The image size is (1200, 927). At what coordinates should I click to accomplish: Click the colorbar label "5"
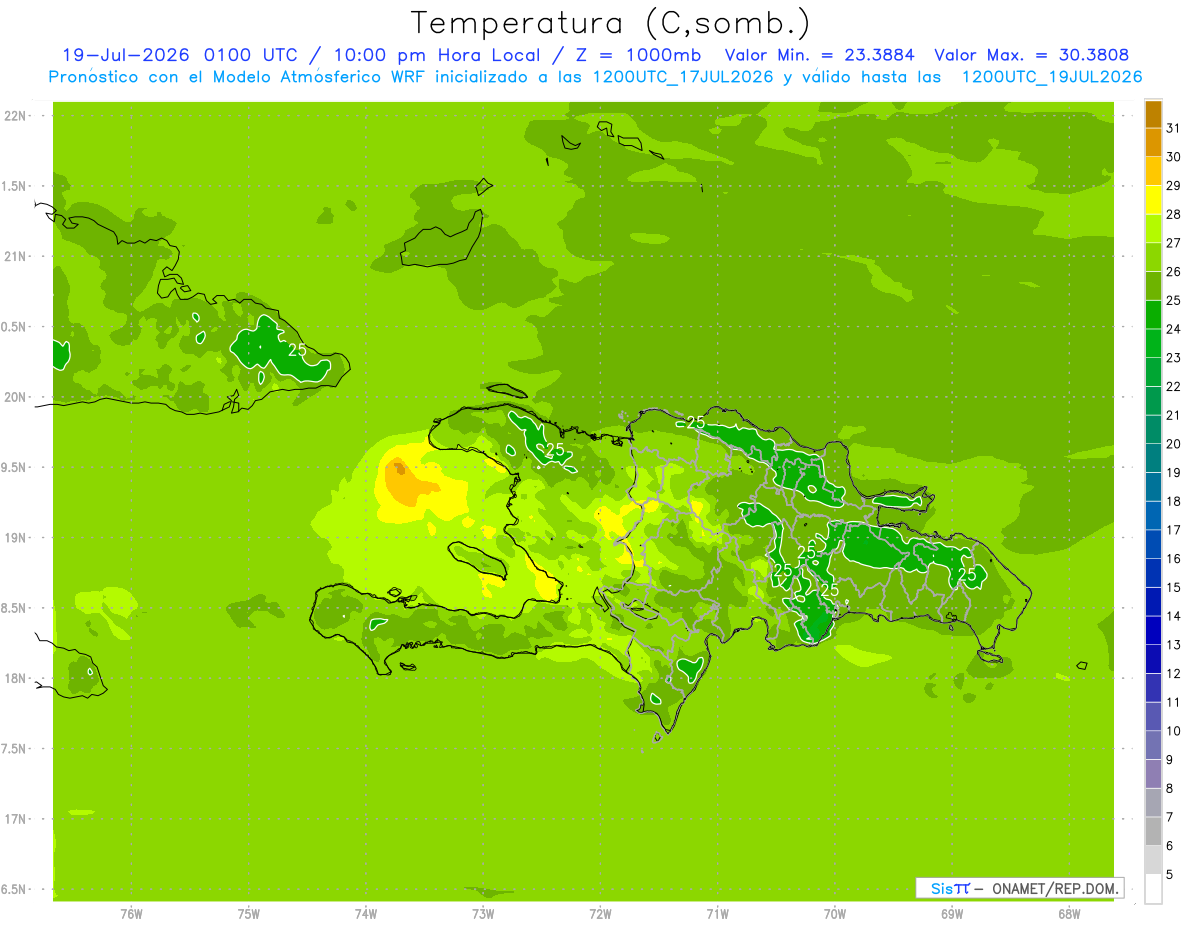tap(1170, 874)
